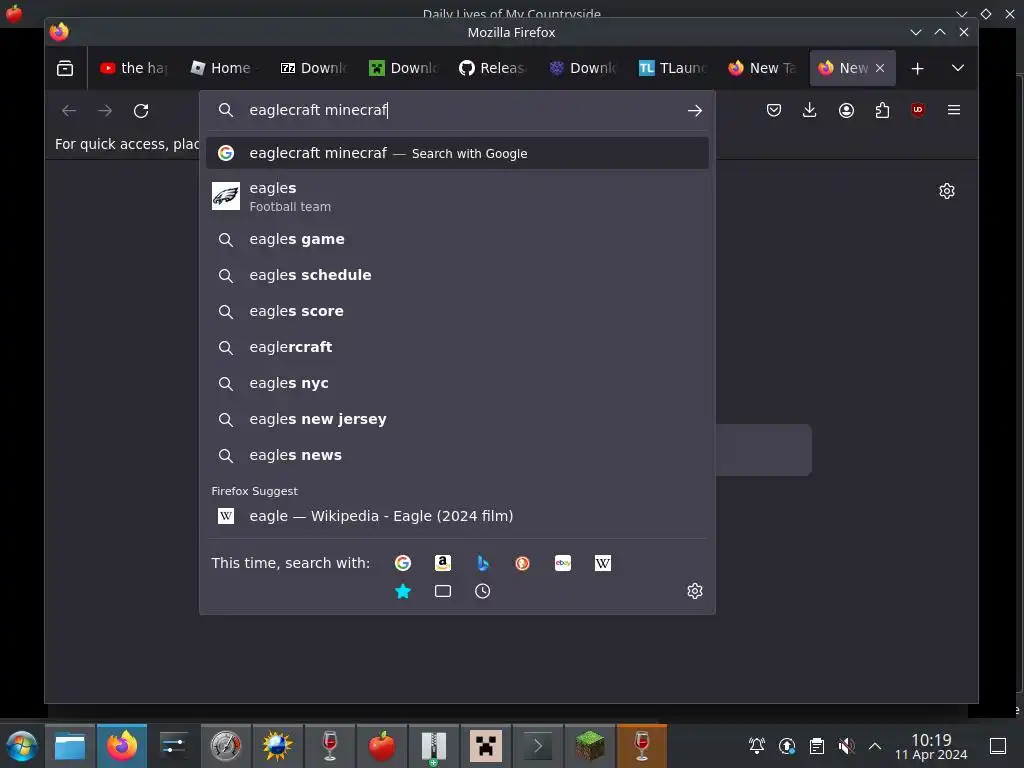Image resolution: width=1024 pixels, height=768 pixels.
Task: Open a new tab with plus button
Action: pyautogui.click(x=917, y=68)
